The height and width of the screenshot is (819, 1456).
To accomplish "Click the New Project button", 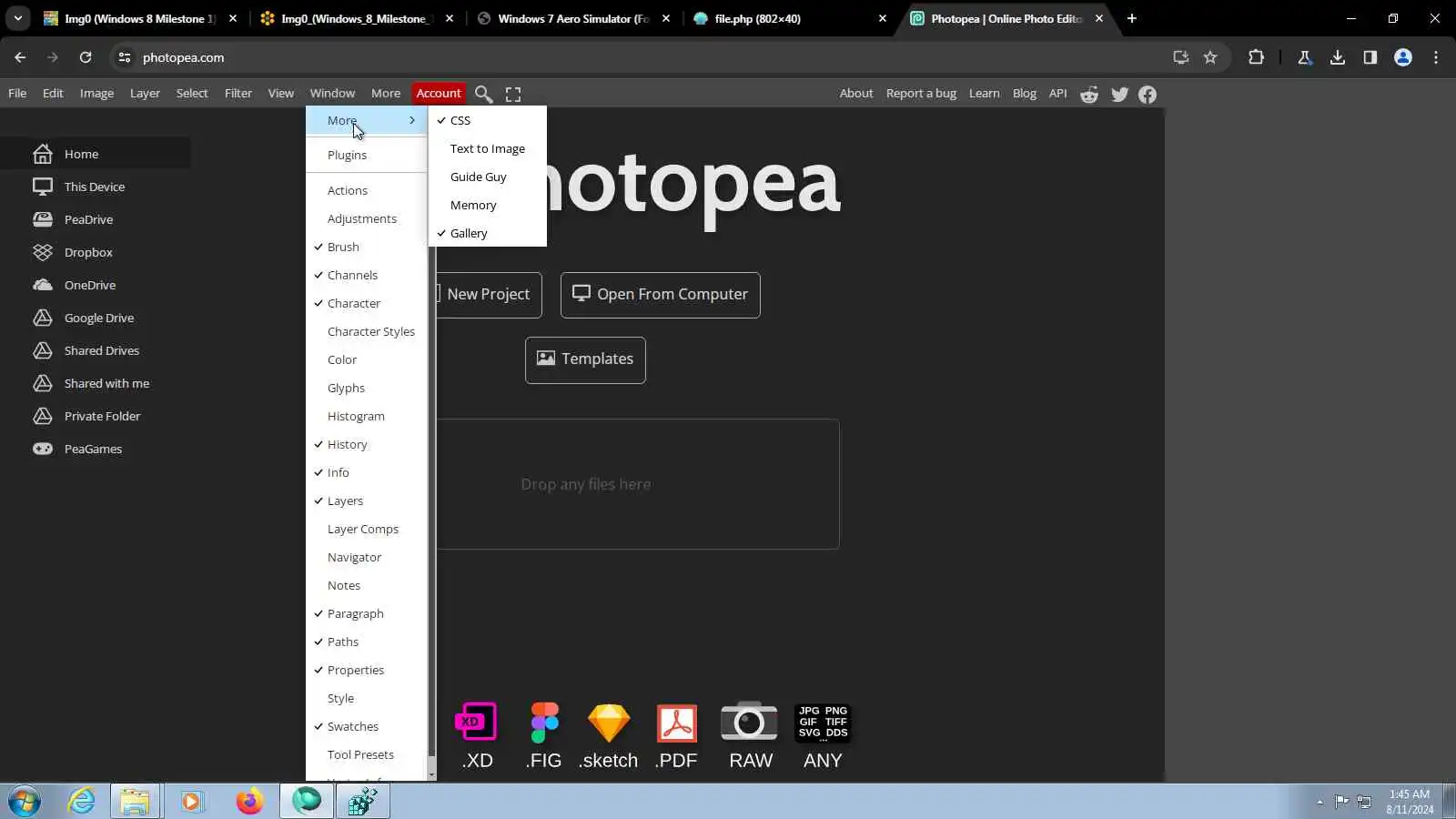I will coord(482,295).
